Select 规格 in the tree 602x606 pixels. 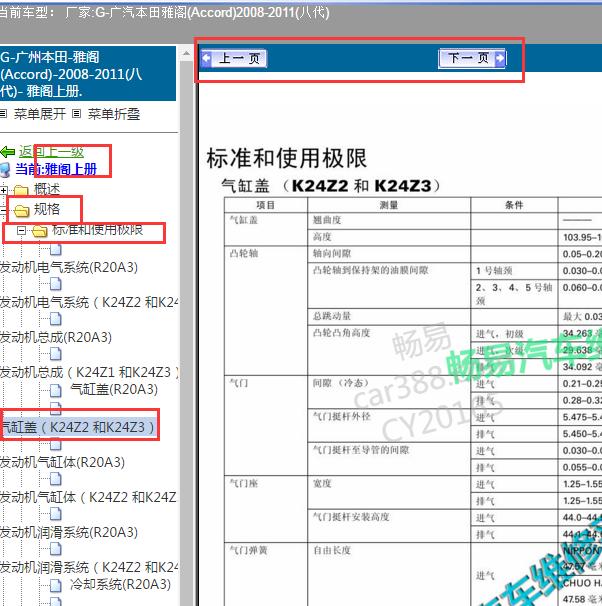click(x=47, y=209)
